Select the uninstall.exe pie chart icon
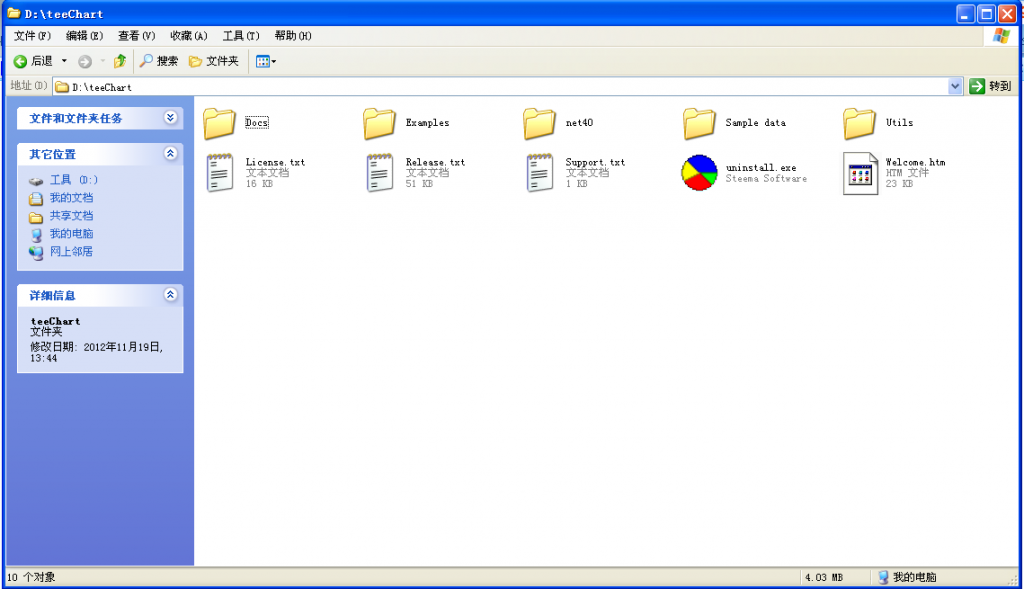 tap(699, 173)
